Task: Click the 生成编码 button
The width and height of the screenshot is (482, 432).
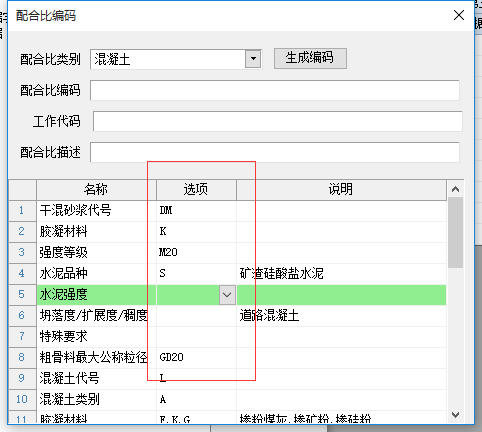Action: [x=310, y=58]
